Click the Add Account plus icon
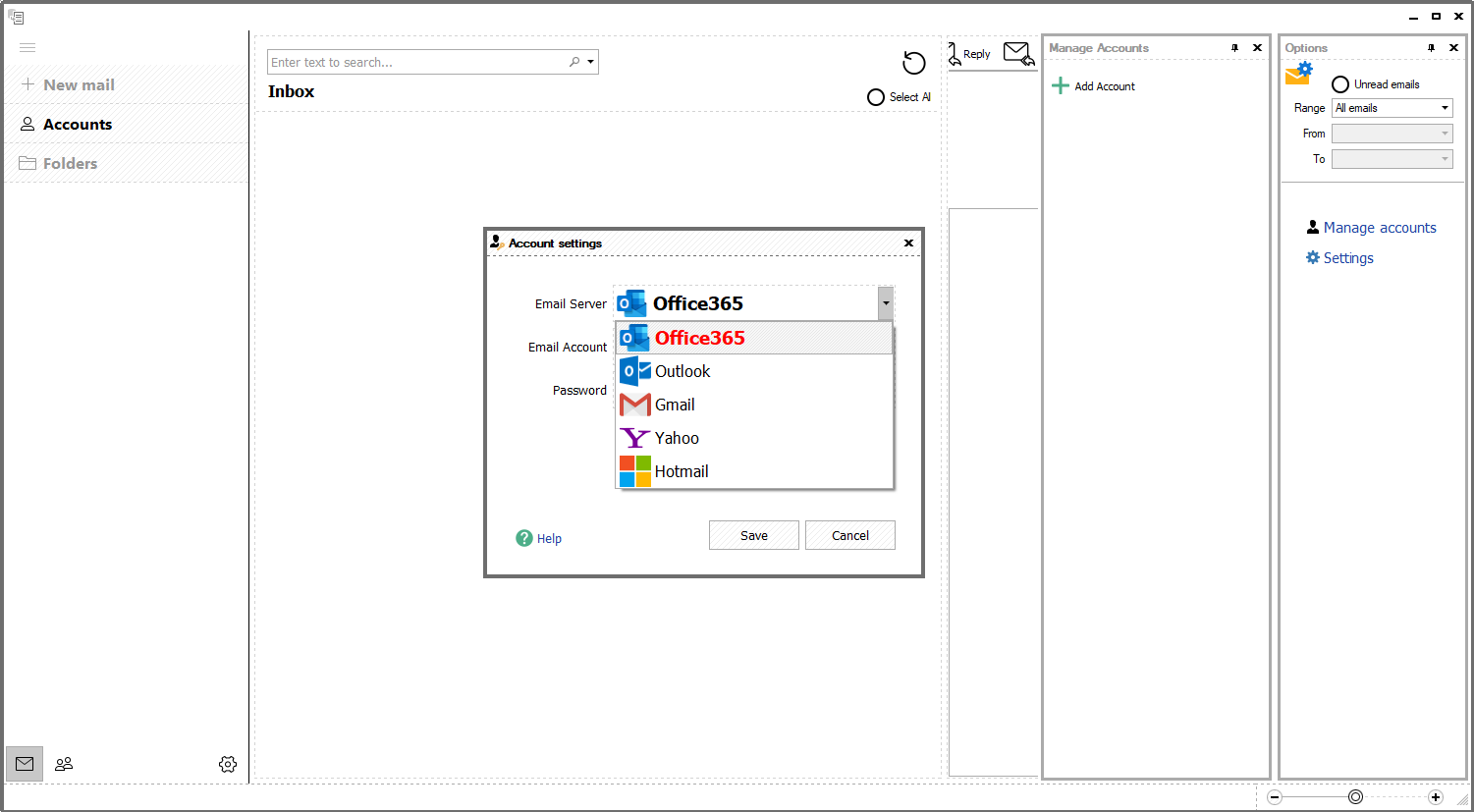1474x812 pixels. pos(1061,85)
